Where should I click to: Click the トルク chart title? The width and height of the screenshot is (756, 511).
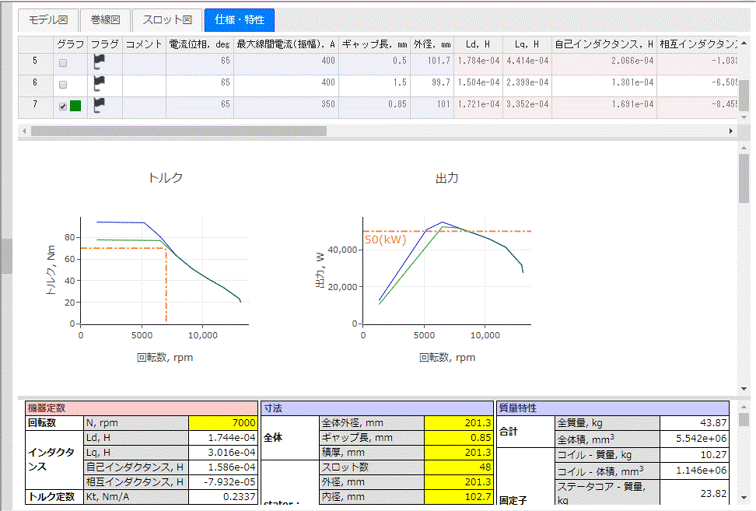tap(165, 178)
